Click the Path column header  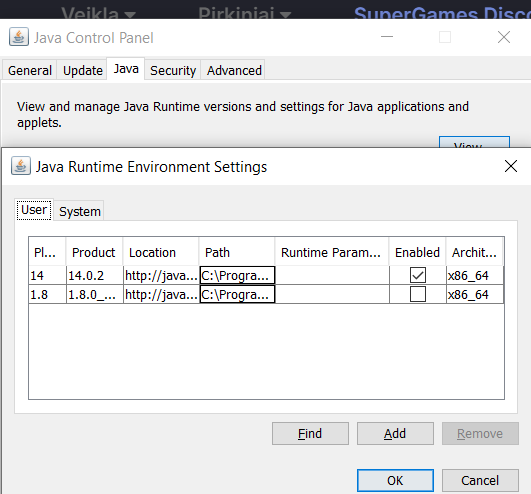coord(236,252)
